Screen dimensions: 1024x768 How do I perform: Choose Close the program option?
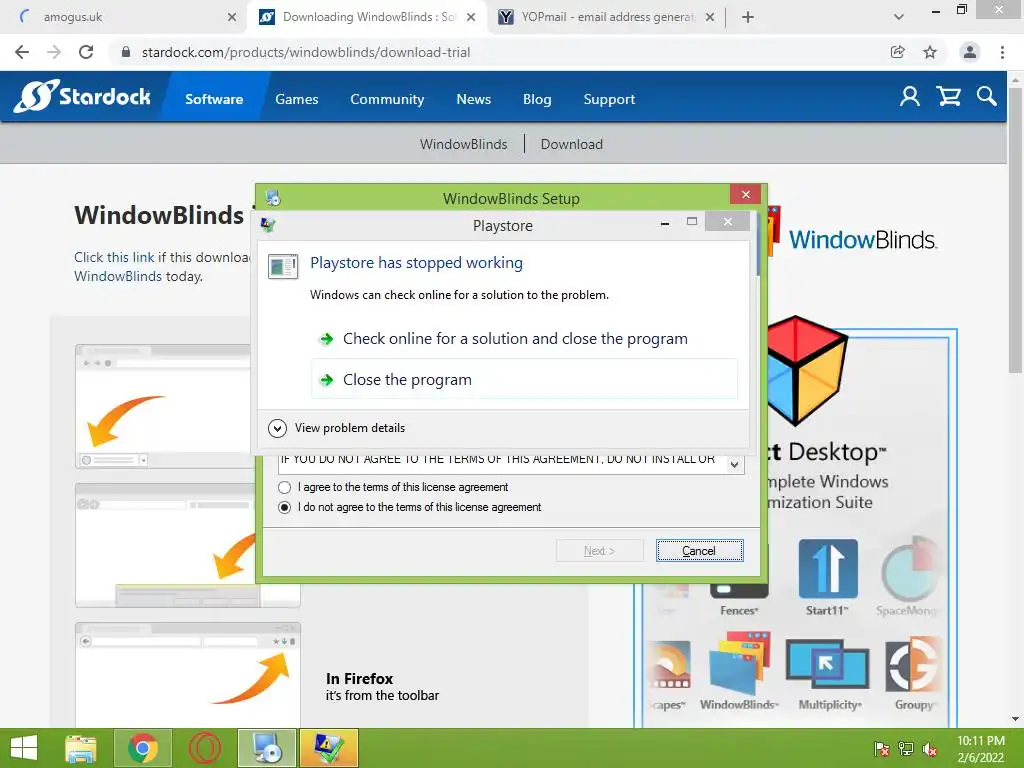coord(524,379)
